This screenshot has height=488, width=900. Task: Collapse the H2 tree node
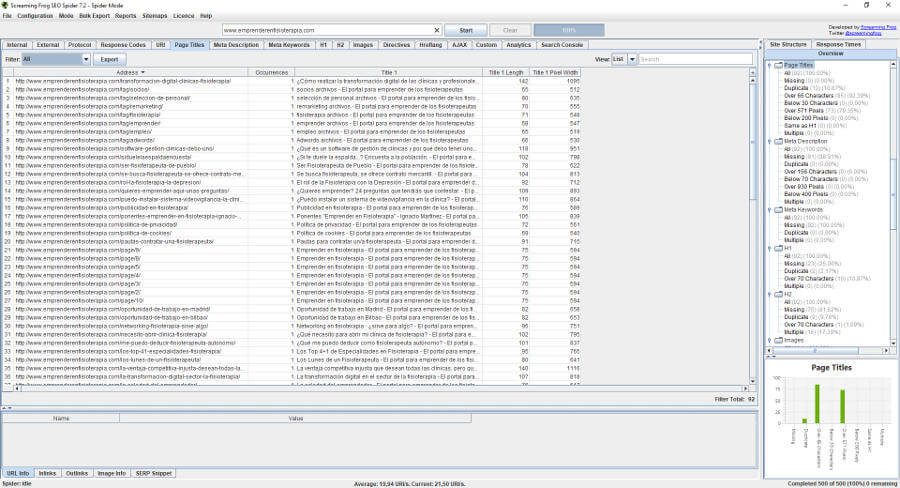pos(770,295)
